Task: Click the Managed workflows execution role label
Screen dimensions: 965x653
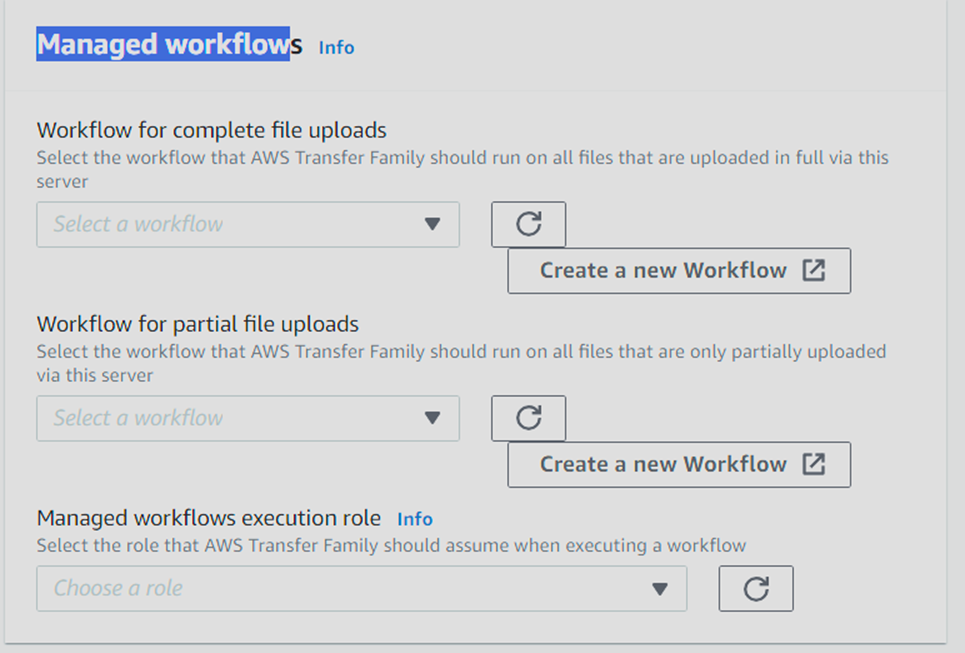Action: click(209, 518)
